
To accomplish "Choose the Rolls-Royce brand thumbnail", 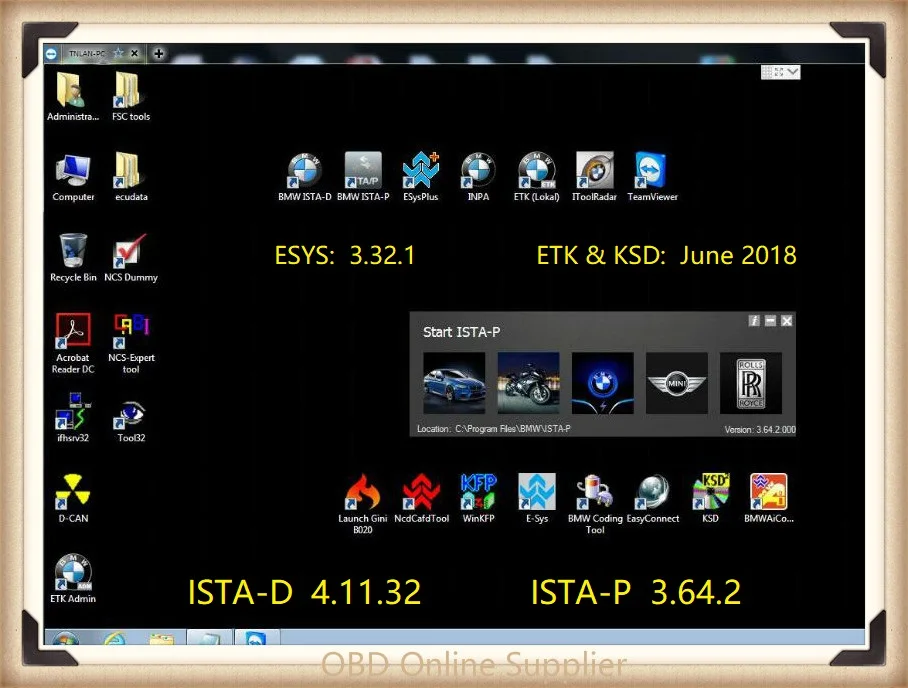I will [750, 383].
